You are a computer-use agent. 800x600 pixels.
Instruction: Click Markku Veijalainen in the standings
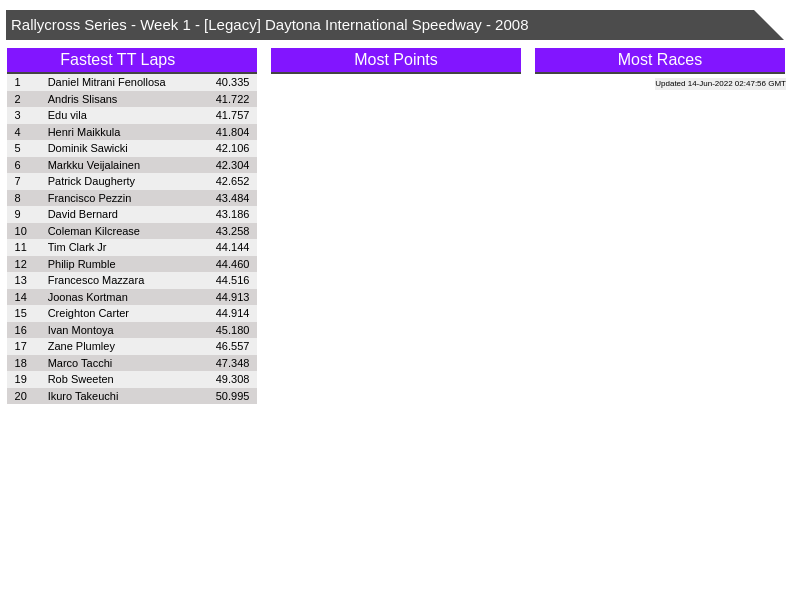click(x=94, y=165)
